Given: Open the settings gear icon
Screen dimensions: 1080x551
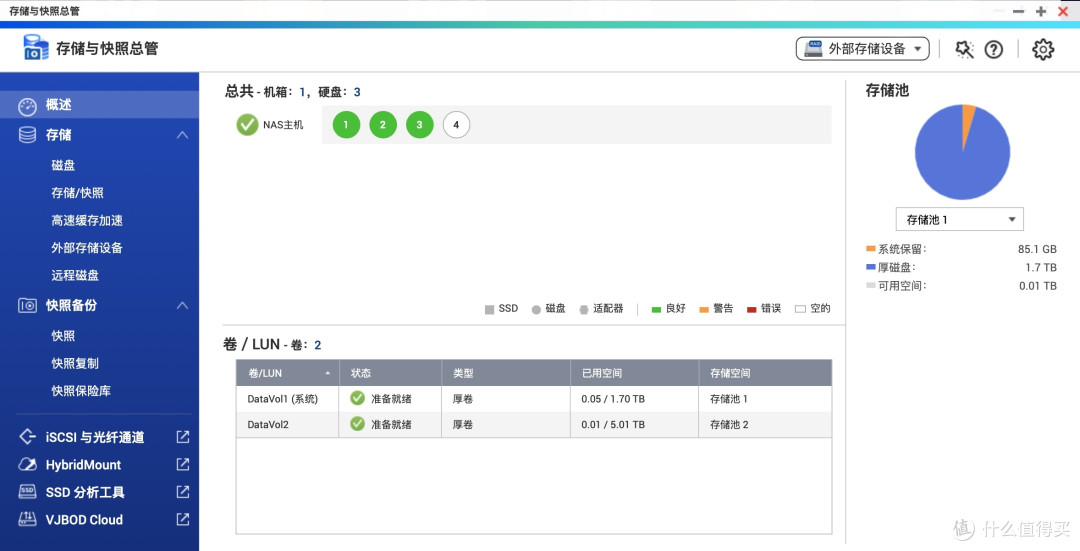Looking at the screenshot, I should tap(1043, 49).
